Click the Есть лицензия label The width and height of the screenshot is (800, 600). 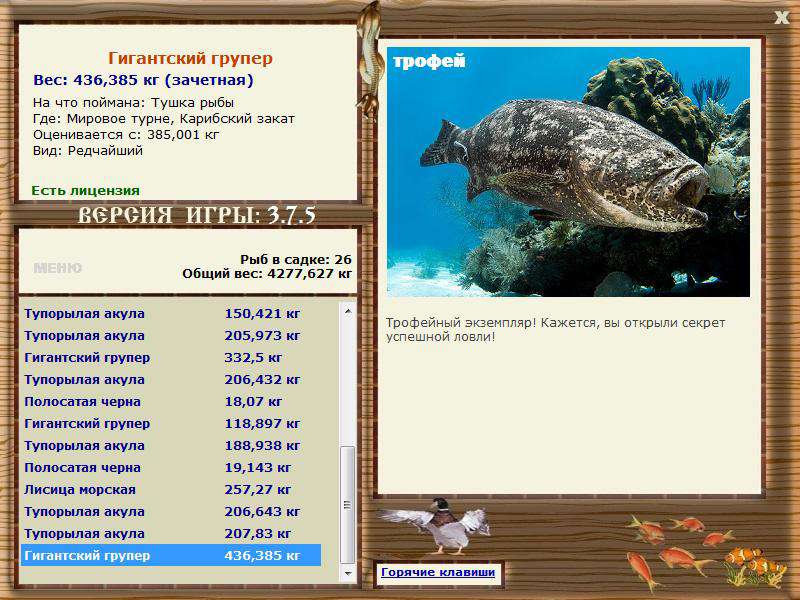tap(85, 190)
